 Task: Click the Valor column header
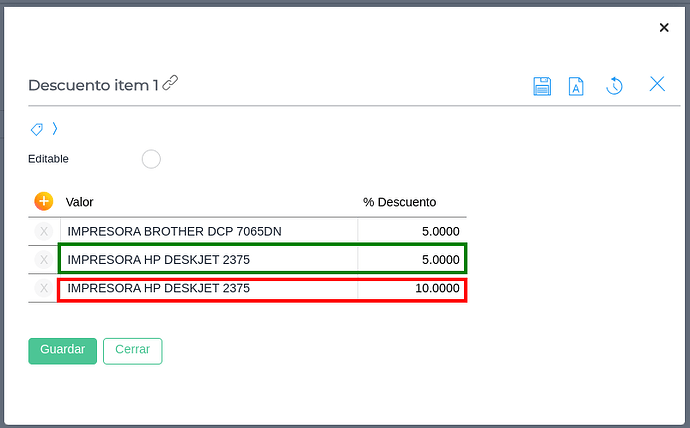click(80, 202)
